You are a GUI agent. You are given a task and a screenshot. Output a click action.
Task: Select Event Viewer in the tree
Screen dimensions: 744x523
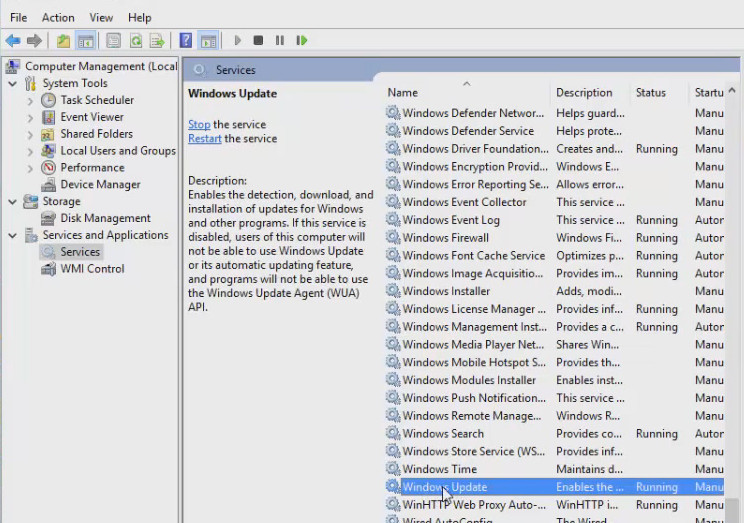click(x=92, y=117)
